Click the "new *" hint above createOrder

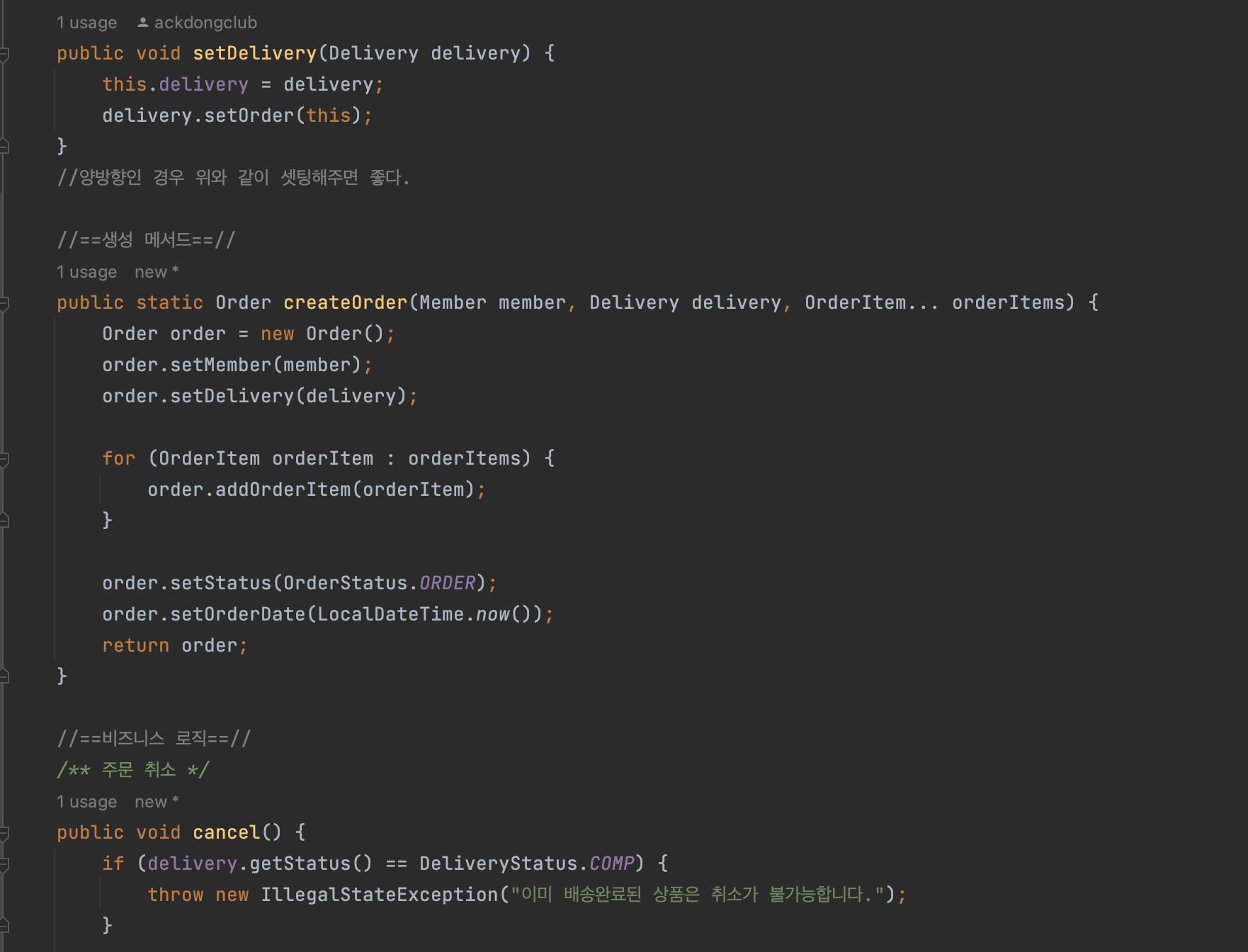[157, 272]
